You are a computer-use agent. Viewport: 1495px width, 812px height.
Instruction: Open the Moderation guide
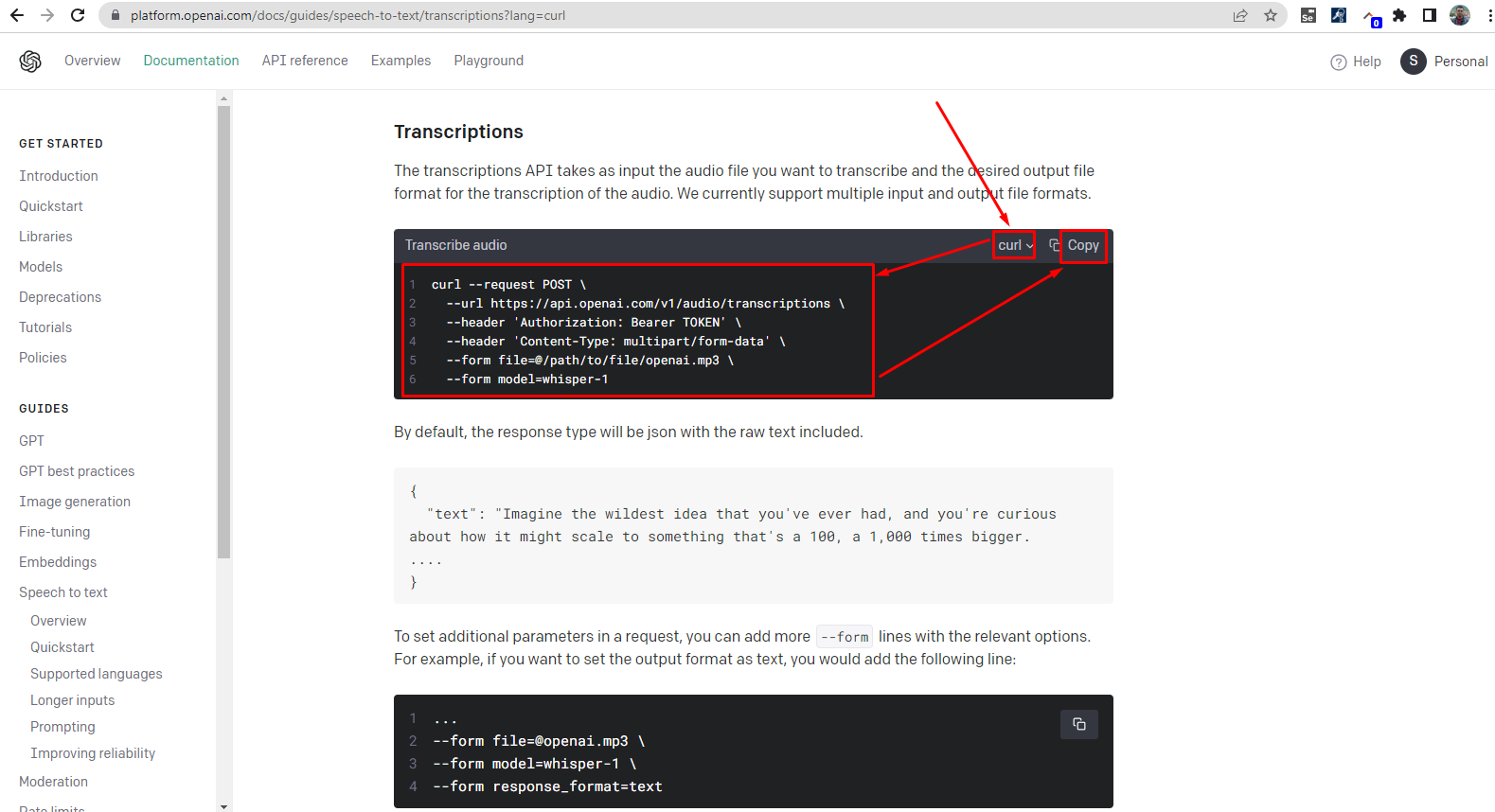[53, 782]
